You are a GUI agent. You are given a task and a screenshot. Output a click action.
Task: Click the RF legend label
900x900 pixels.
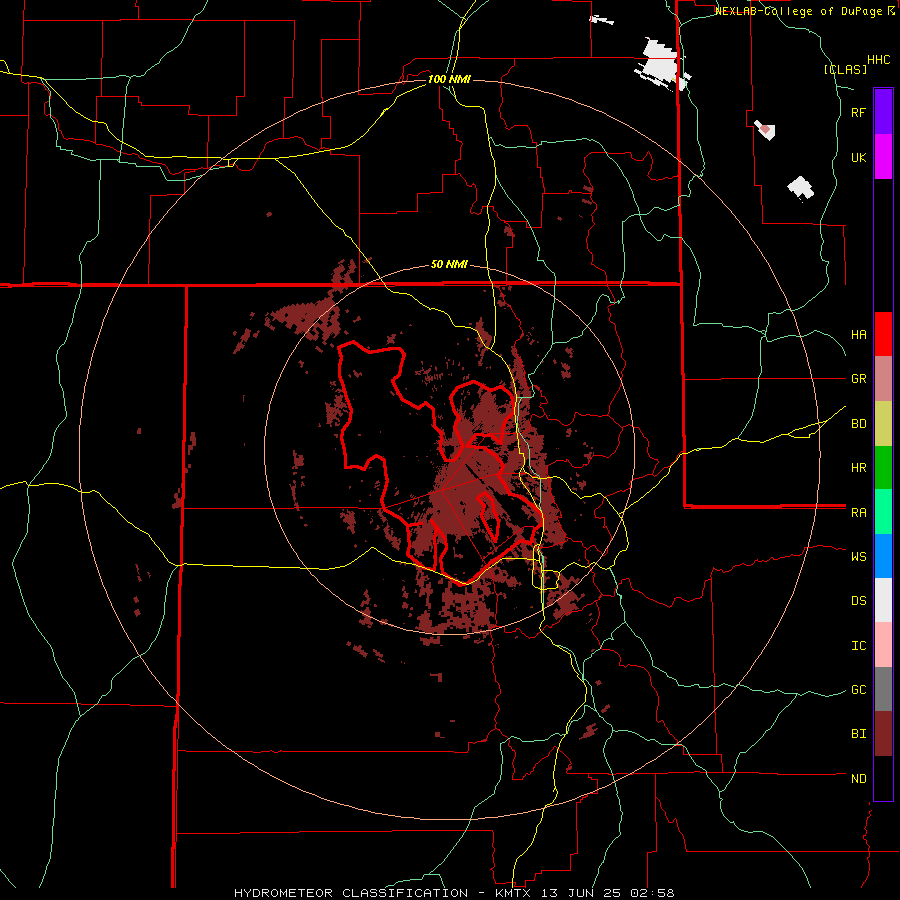(x=859, y=112)
